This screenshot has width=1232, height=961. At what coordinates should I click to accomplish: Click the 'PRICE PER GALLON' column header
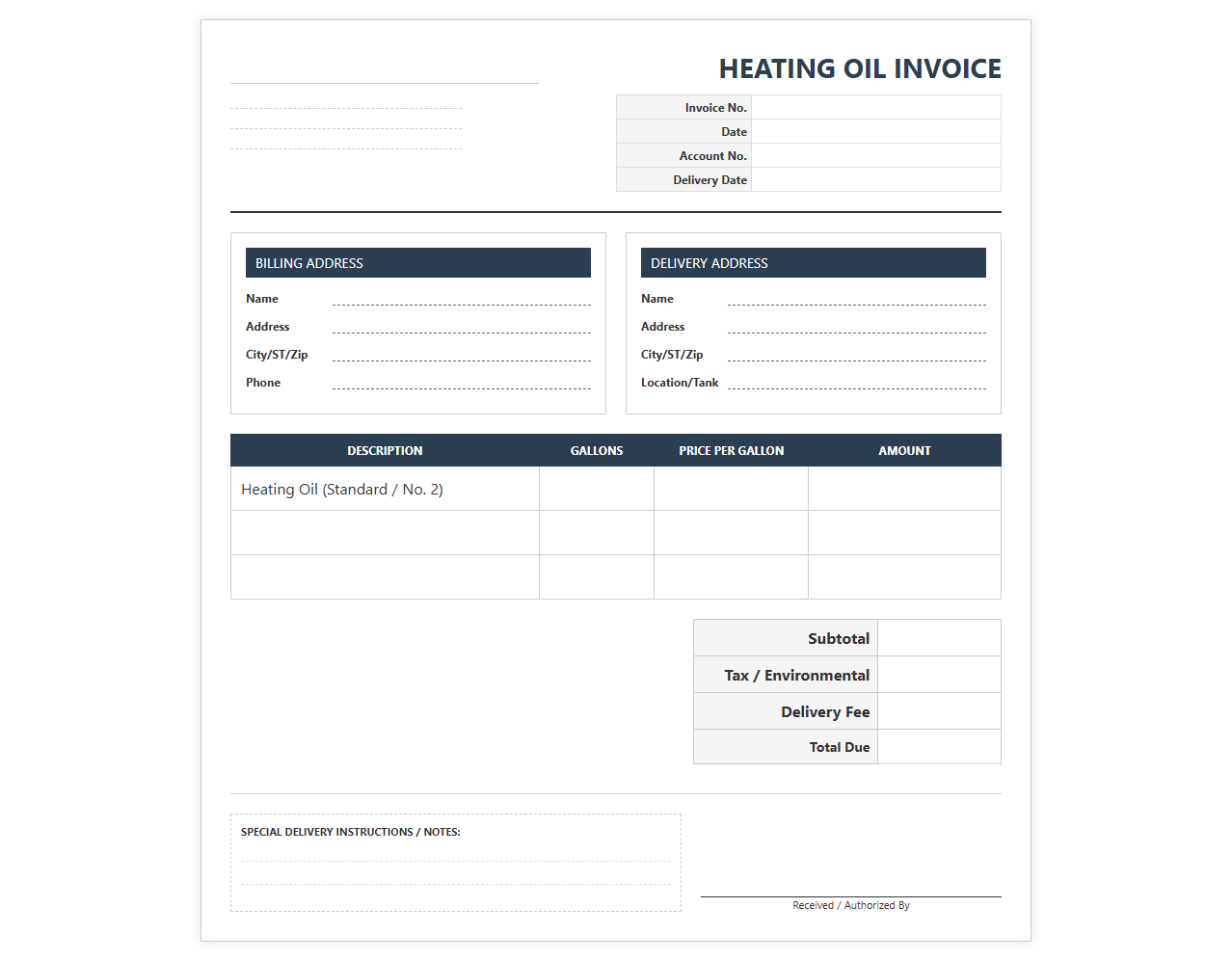(x=732, y=450)
